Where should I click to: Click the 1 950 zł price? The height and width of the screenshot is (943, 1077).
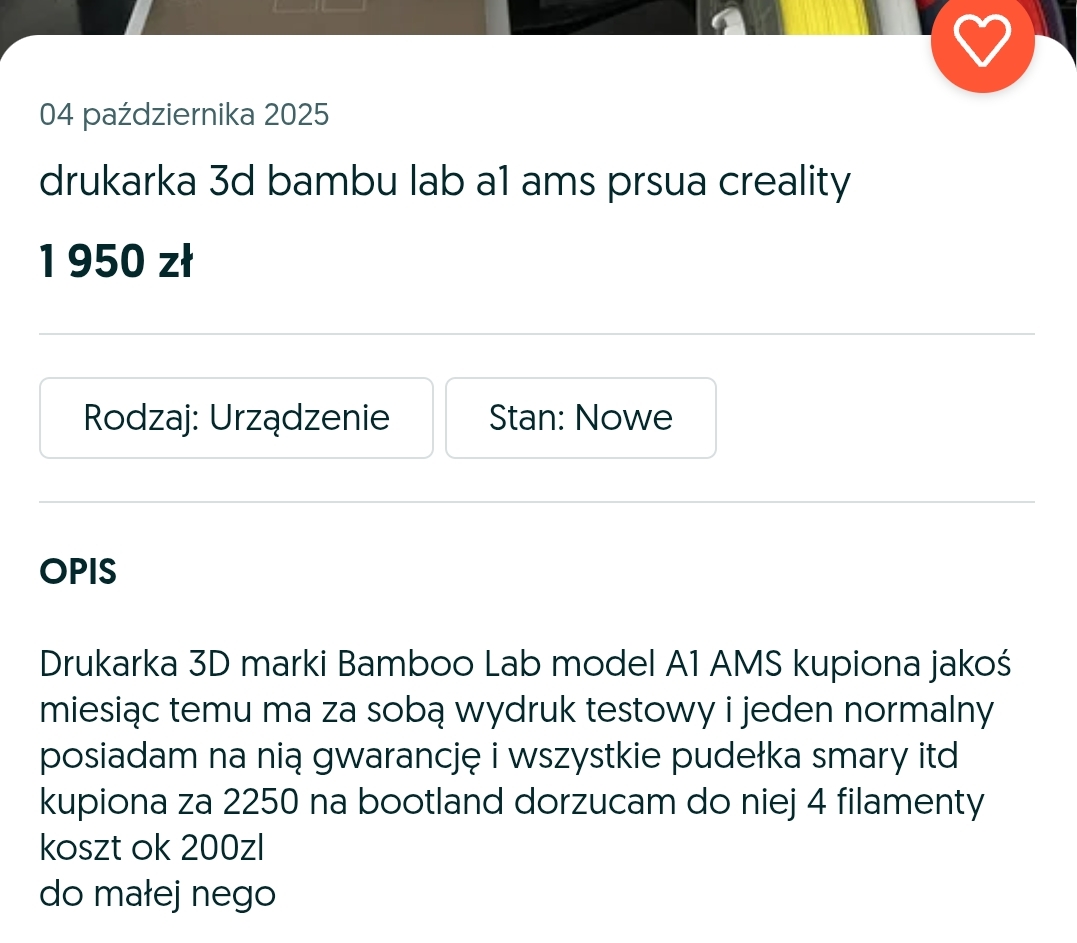[x=115, y=262]
